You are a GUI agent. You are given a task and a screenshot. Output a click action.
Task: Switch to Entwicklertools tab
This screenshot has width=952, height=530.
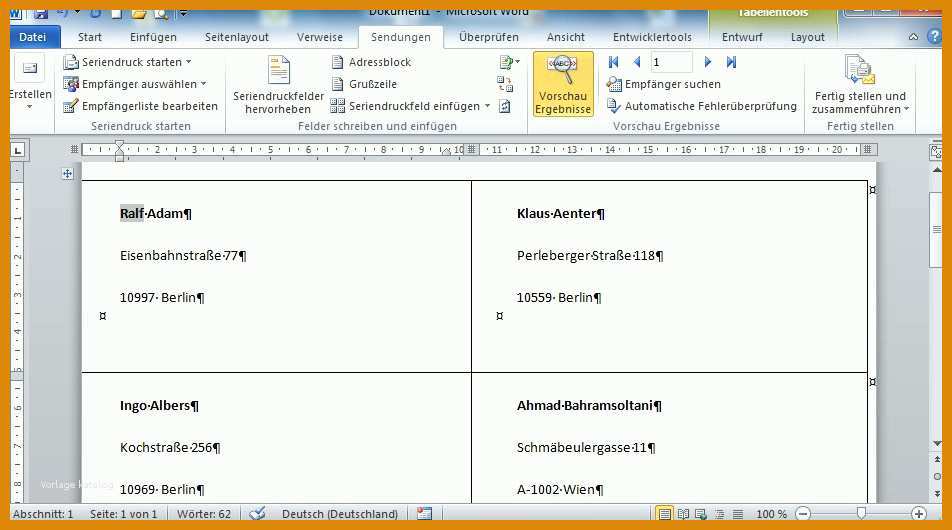(x=652, y=37)
